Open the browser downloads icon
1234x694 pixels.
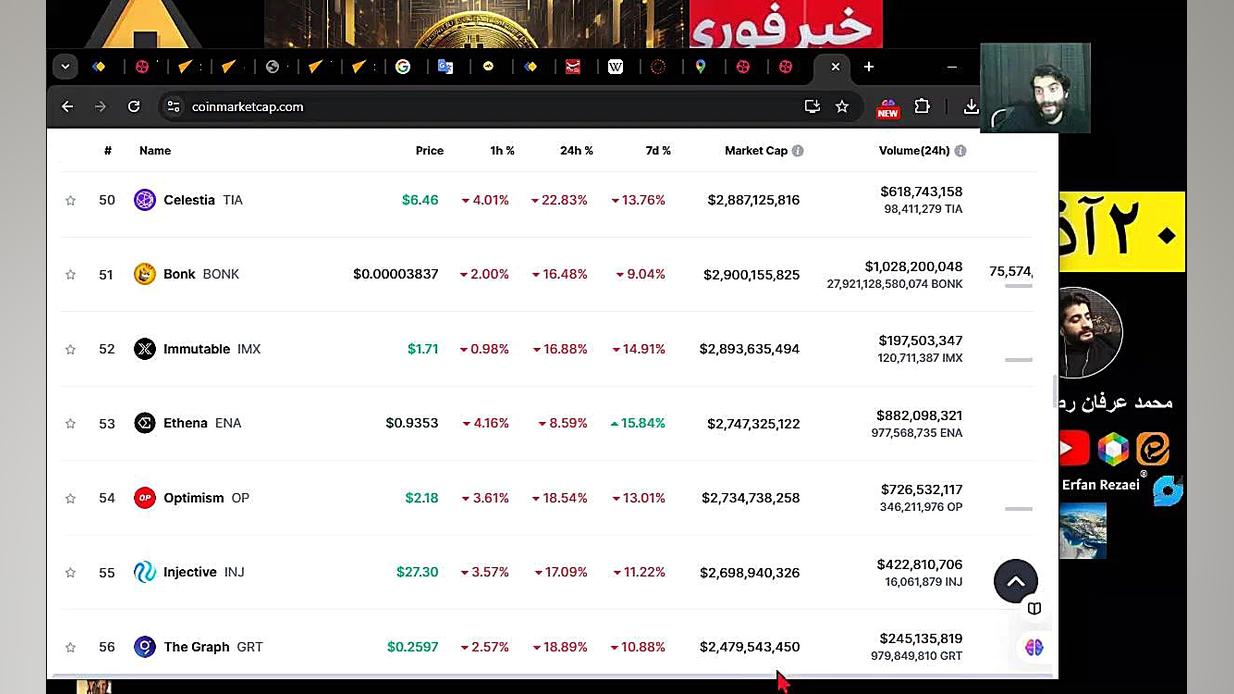click(970, 107)
